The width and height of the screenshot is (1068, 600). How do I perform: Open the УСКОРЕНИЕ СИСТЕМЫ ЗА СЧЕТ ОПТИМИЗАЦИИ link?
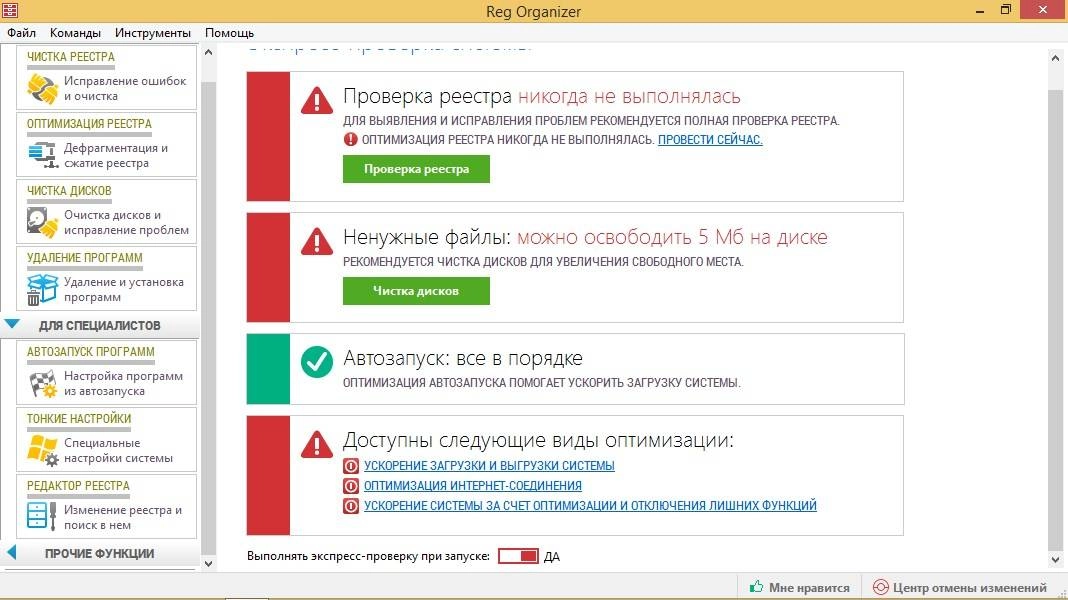pyautogui.click(x=590, y=505)
